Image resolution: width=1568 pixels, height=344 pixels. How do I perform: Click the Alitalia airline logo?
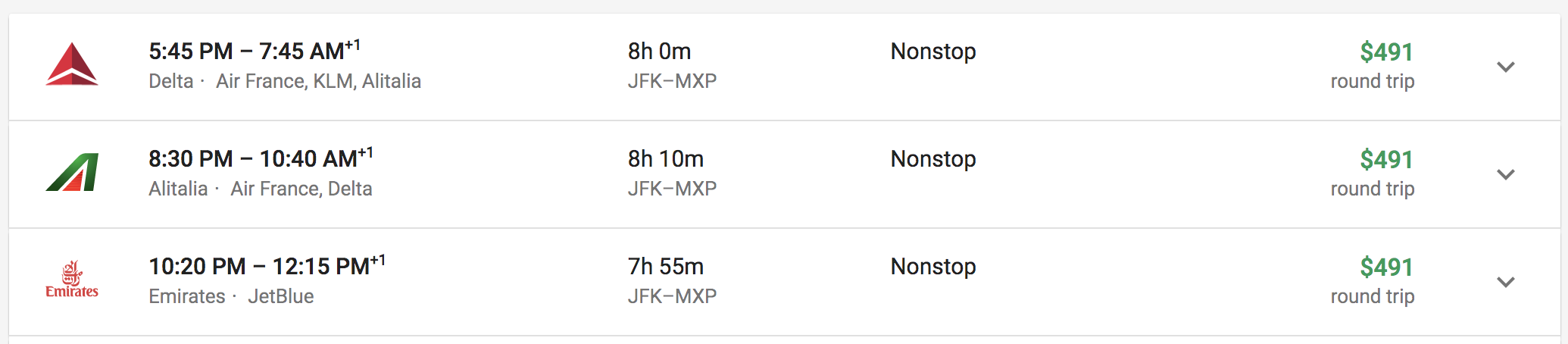pos(72,173)
